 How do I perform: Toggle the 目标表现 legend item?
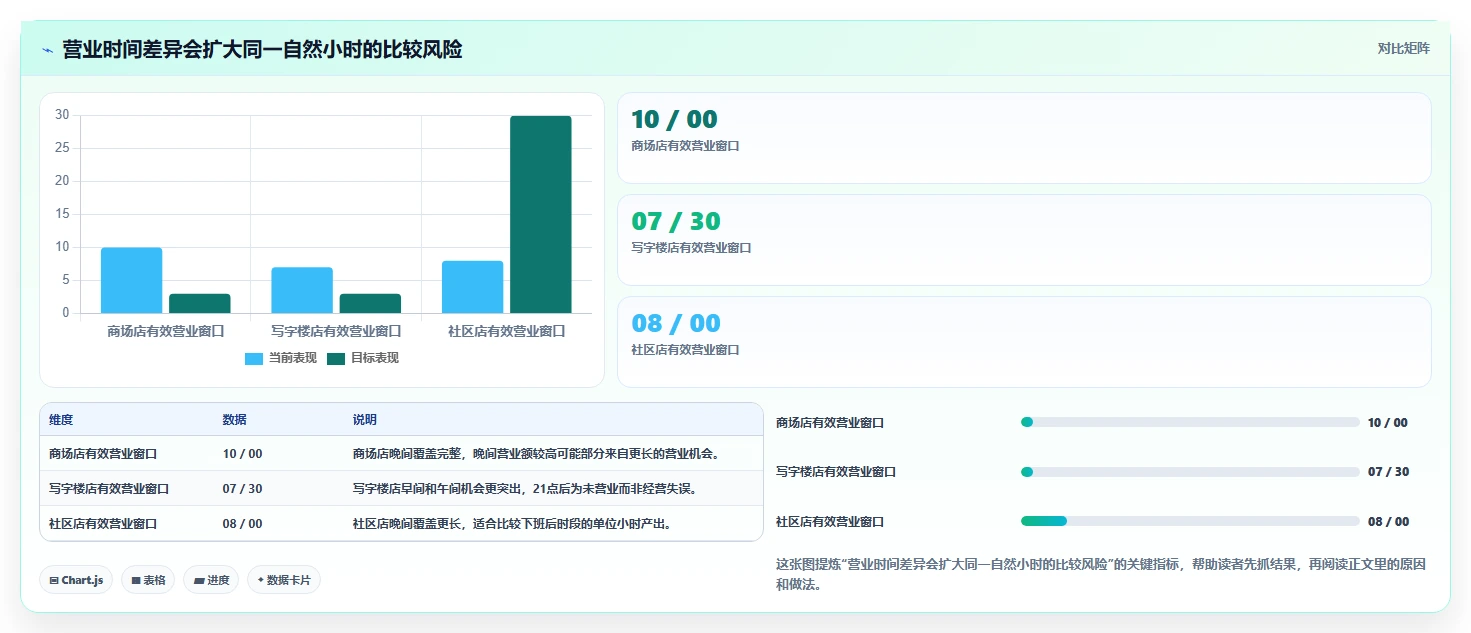click(363, 358)
